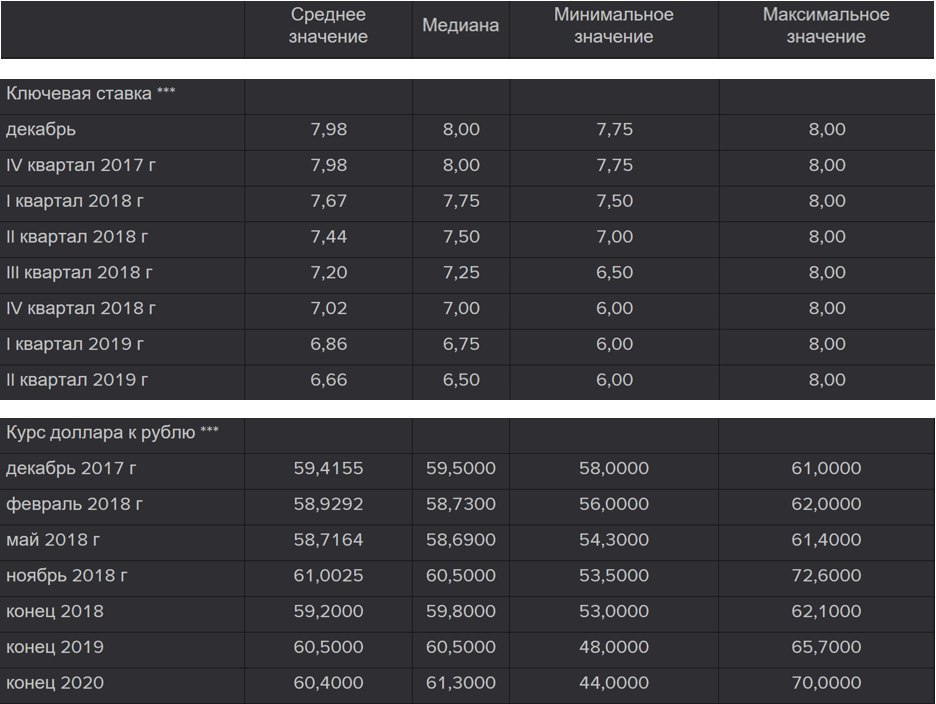Click the median 59,8000 for конец 2018
The width and height of the screenshot is (936, 704).
click(461, 611)
